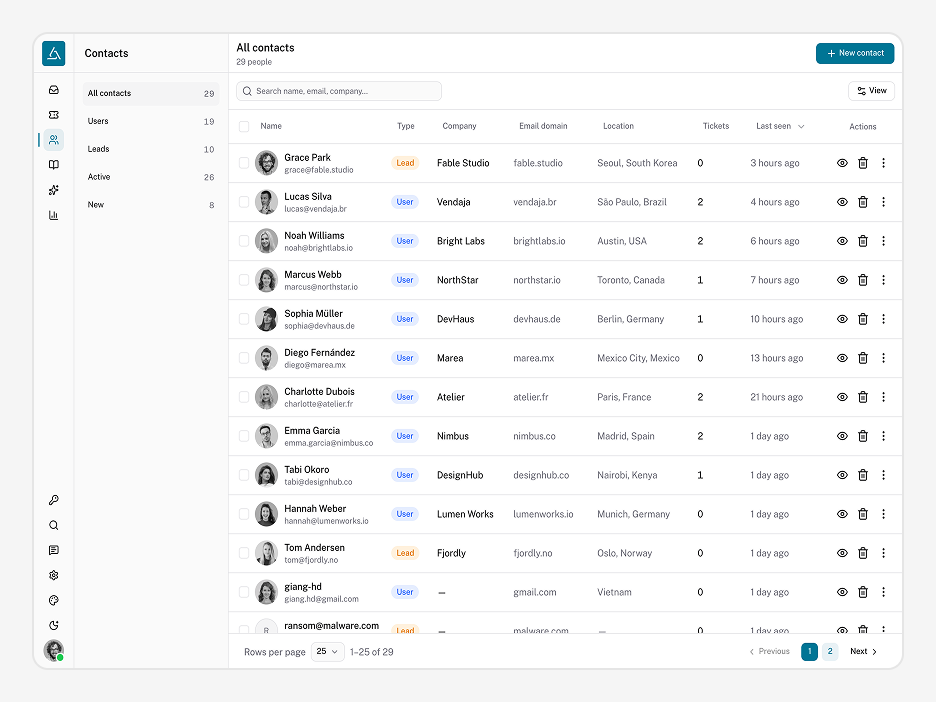This screenshot has height=702, width=936.
Task: Select the Users filter
Action: tap(151, 121)
